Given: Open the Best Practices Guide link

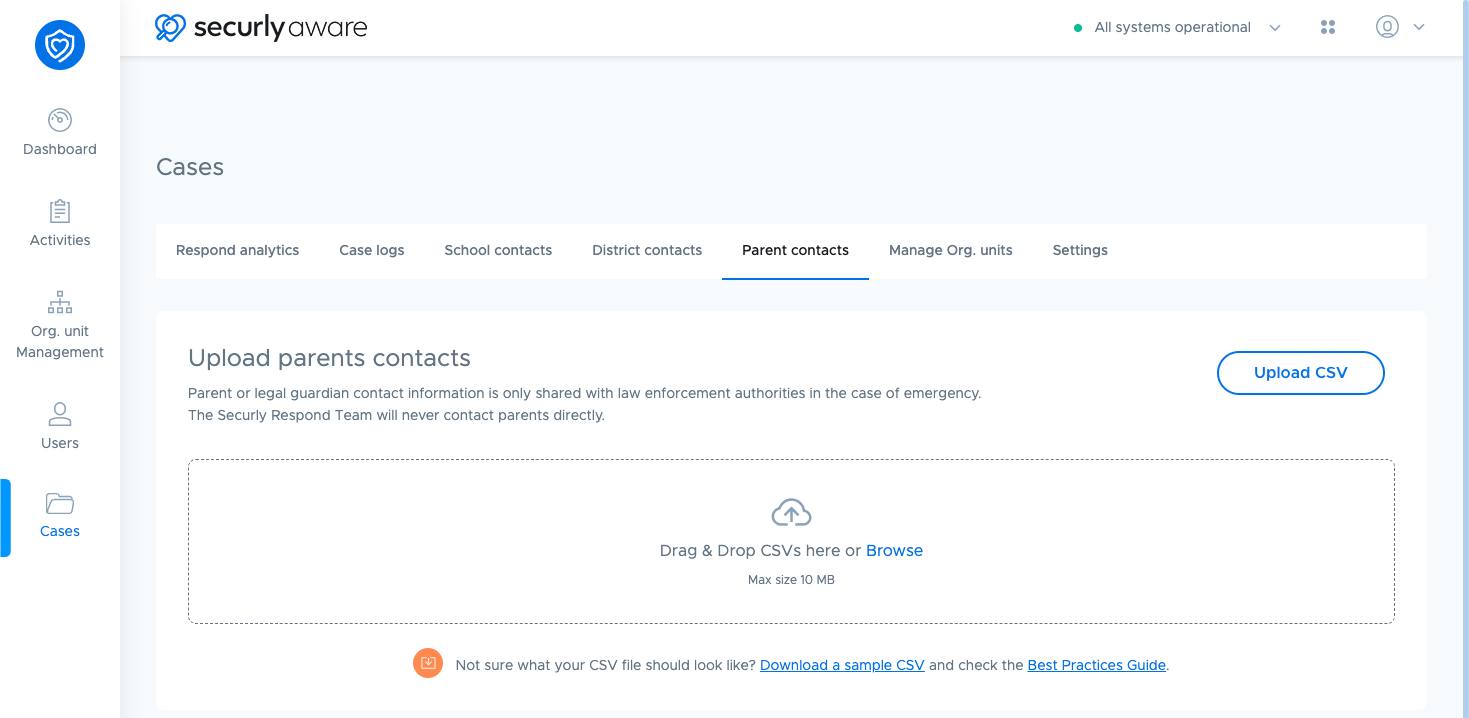Looking at the screenshot, I should click(x=1097, y=665).
